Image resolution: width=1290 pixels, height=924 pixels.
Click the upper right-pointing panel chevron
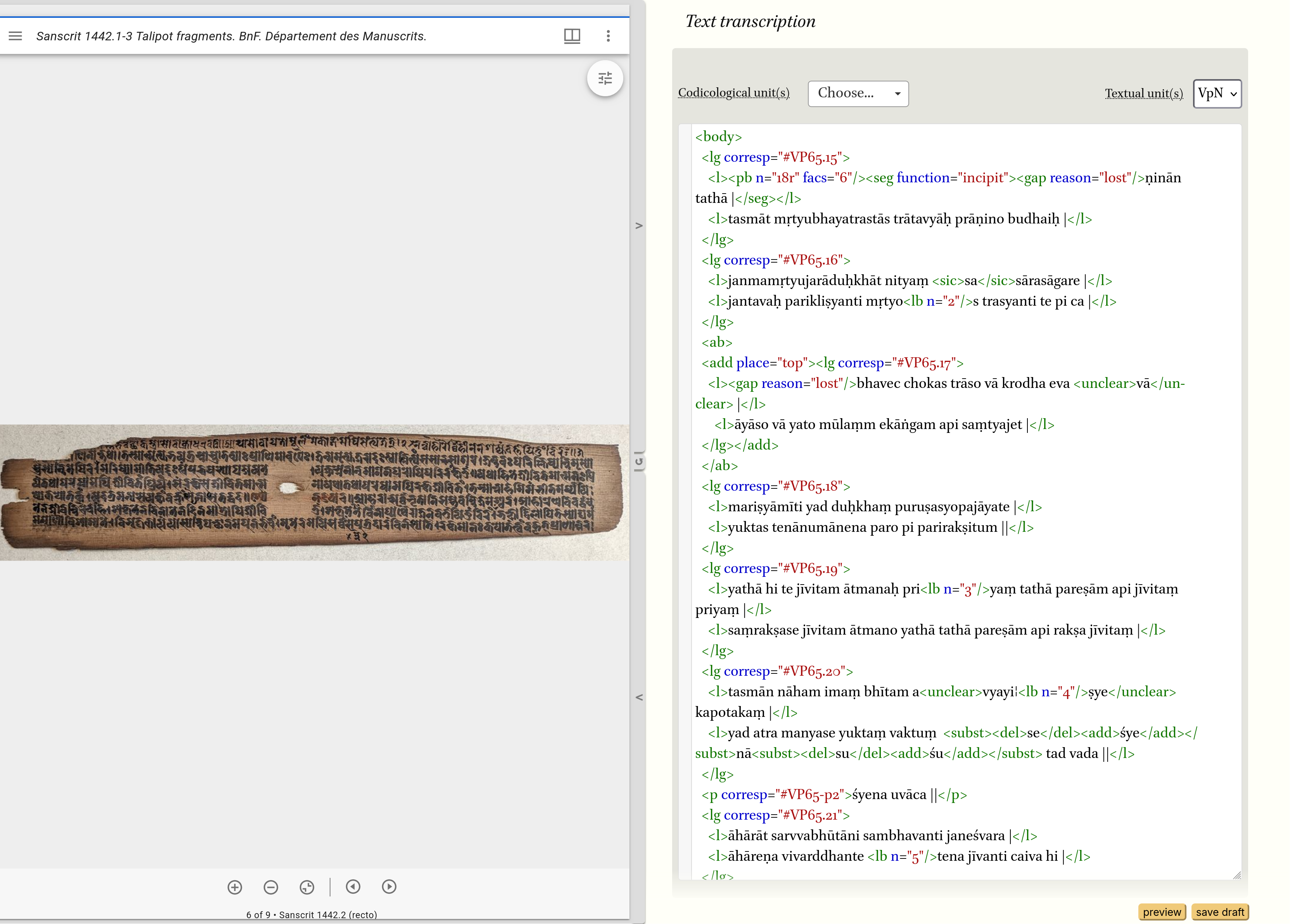point(639,226)
